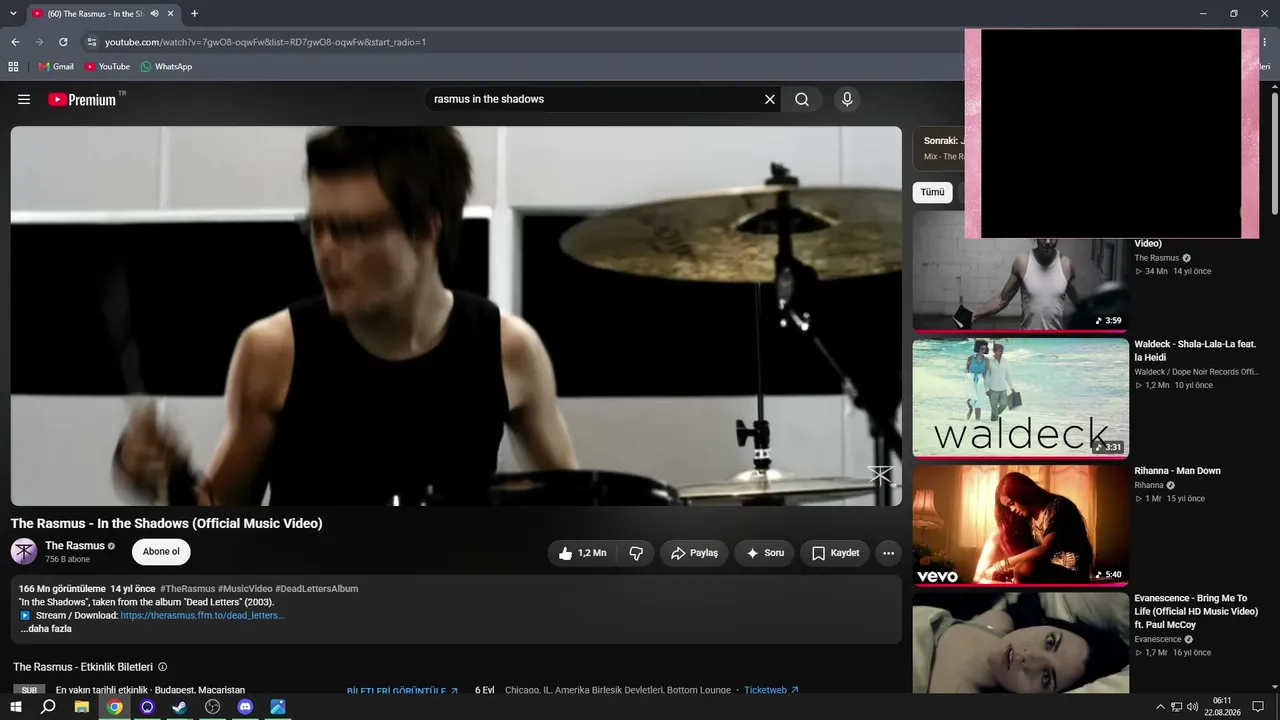Subscribe with the 'Abone ol' button
Screen dimensions: 1280x720
[x=161, y=552]
